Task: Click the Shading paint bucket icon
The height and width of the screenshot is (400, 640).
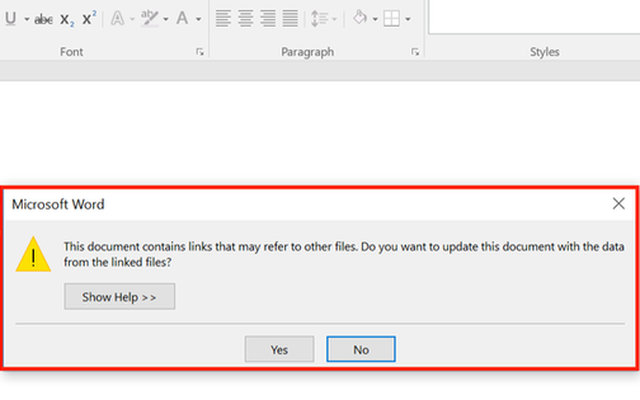Action: pos(359,19)
